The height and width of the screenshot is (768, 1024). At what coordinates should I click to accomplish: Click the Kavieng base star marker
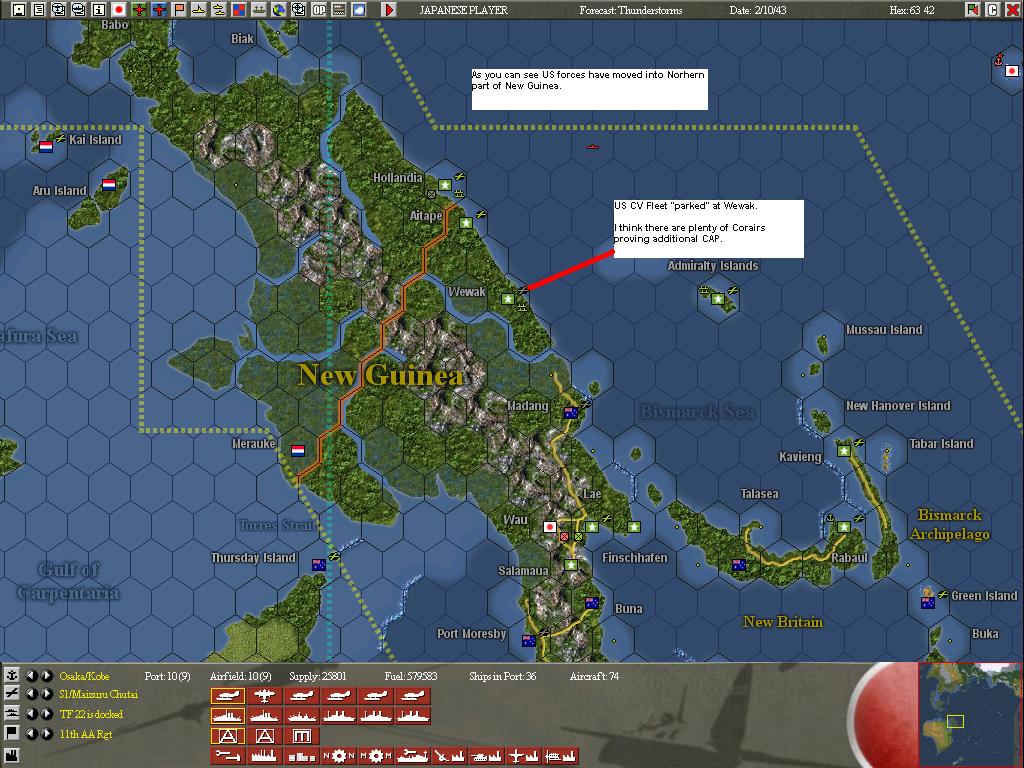pos(844,451)
